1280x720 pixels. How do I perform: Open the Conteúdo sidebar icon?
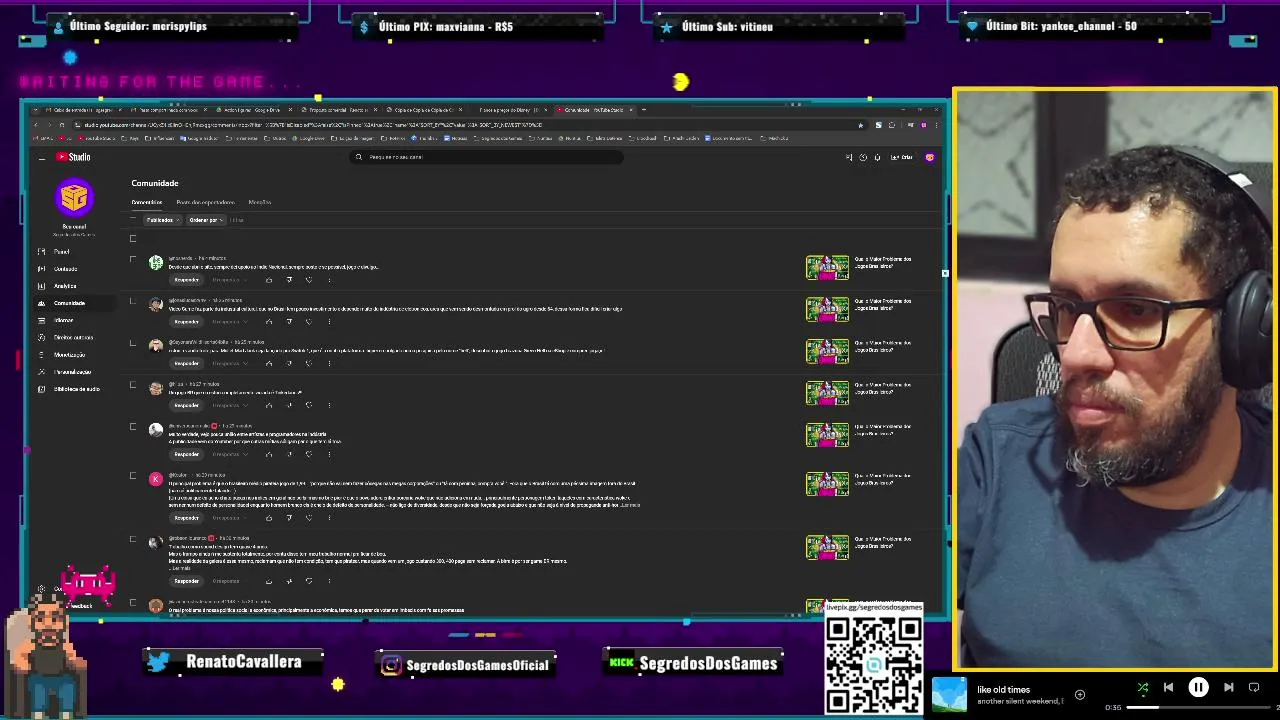pyautogui.click(x=41, y=269)
